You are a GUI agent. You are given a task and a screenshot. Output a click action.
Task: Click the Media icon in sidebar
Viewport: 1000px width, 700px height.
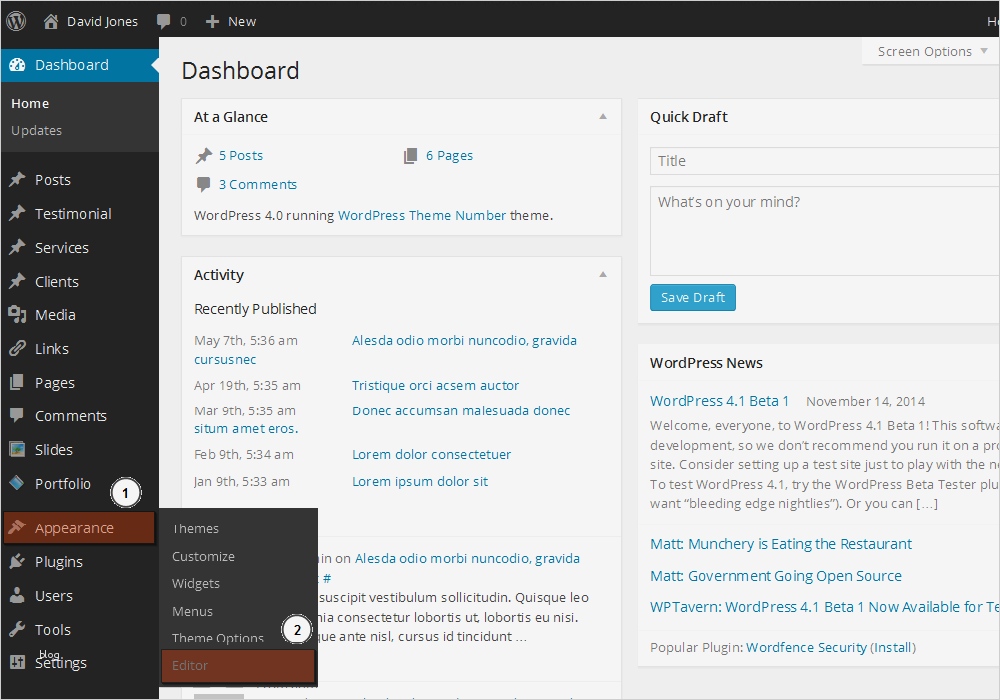(x=17, y=315)
